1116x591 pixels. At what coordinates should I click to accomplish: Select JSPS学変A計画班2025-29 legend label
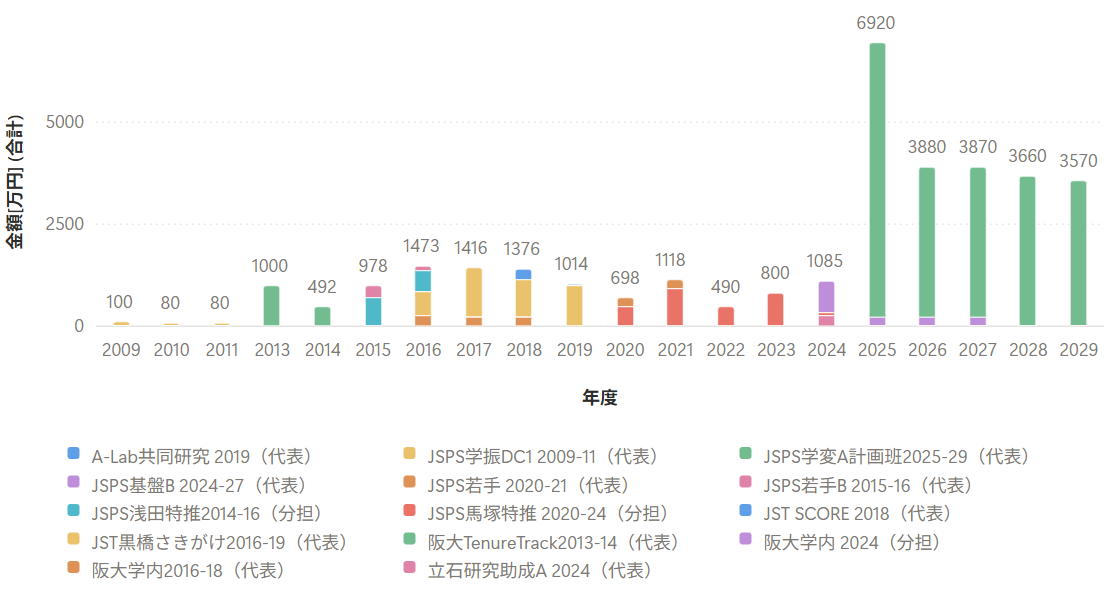(x=897, y=457)
